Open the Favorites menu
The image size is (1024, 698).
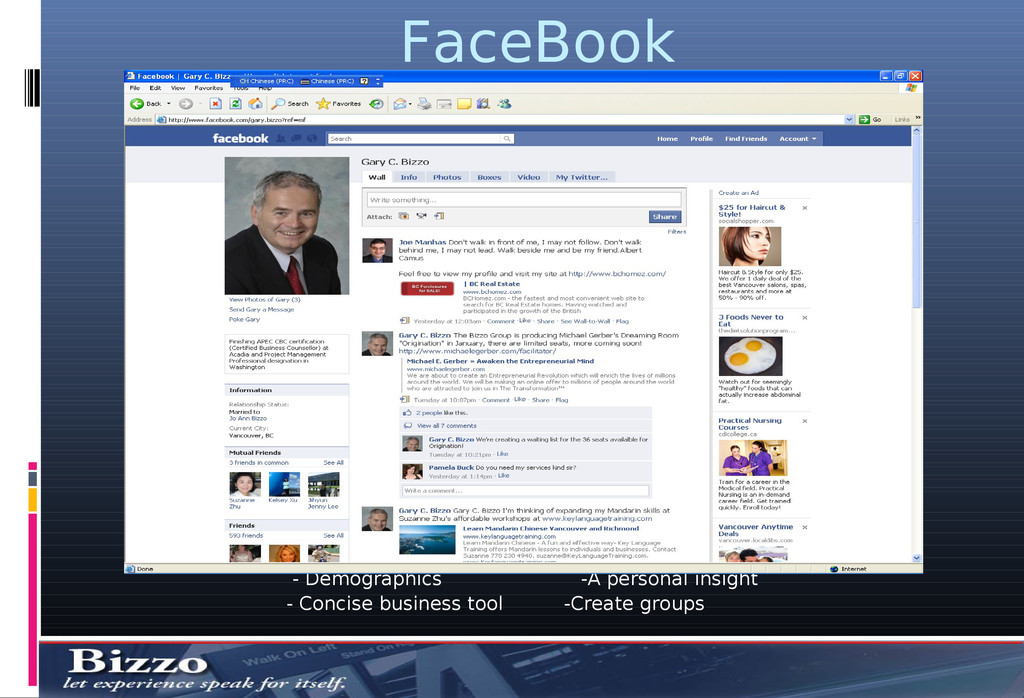(x=208, y=88)
